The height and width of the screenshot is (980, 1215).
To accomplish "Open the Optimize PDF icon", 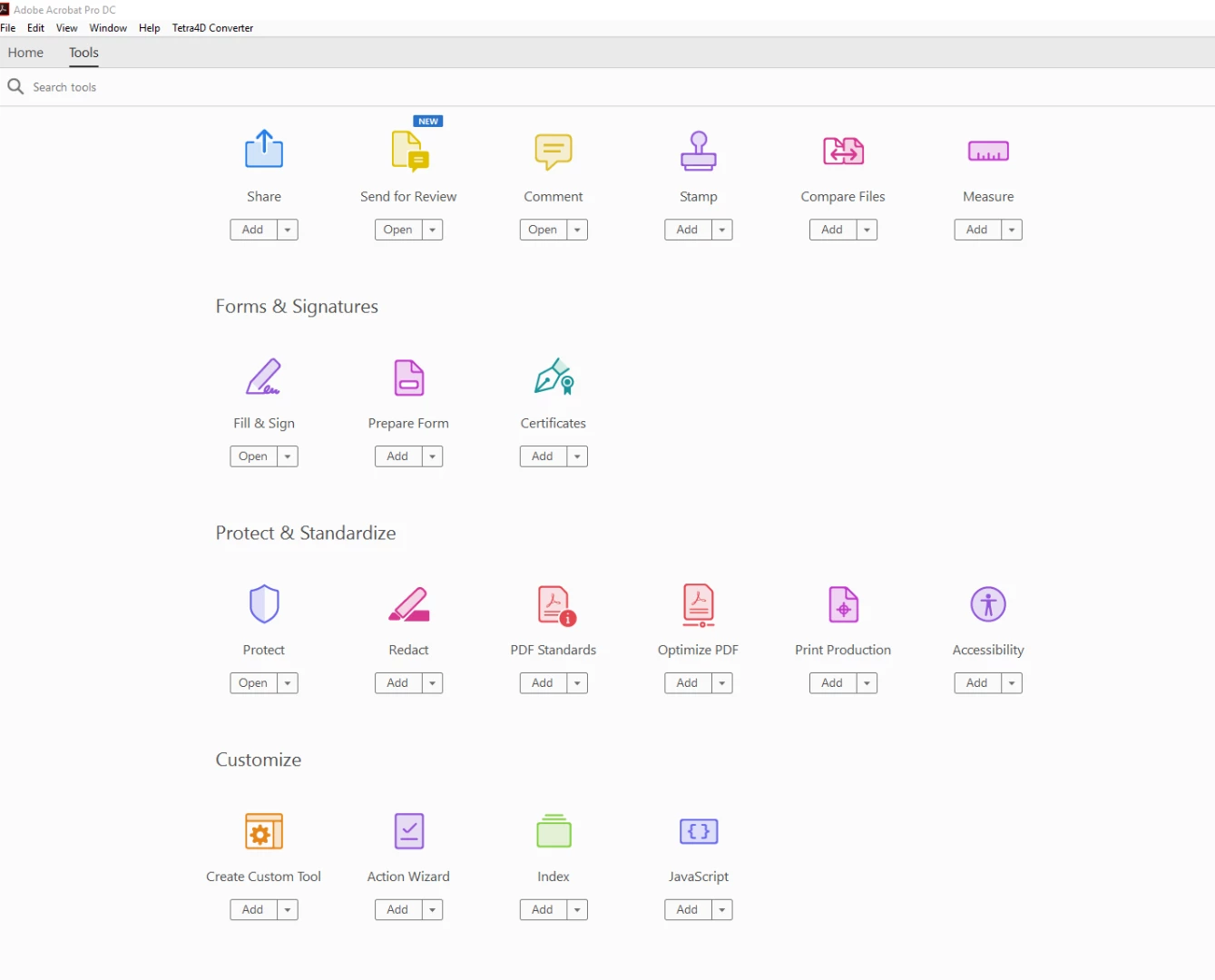I will [699, 605].
